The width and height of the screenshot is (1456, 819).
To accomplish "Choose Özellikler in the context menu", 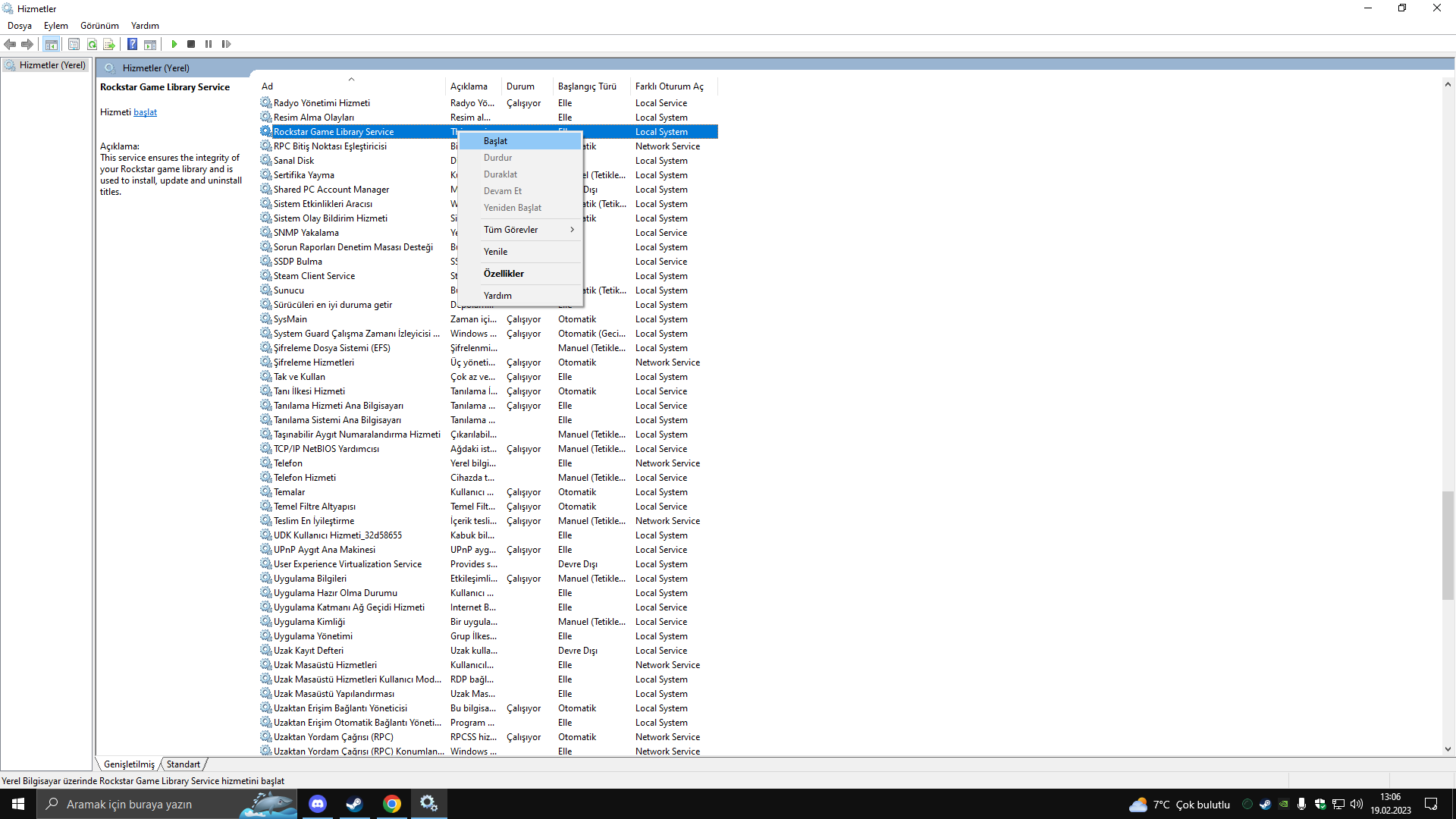I will (504, 274).
